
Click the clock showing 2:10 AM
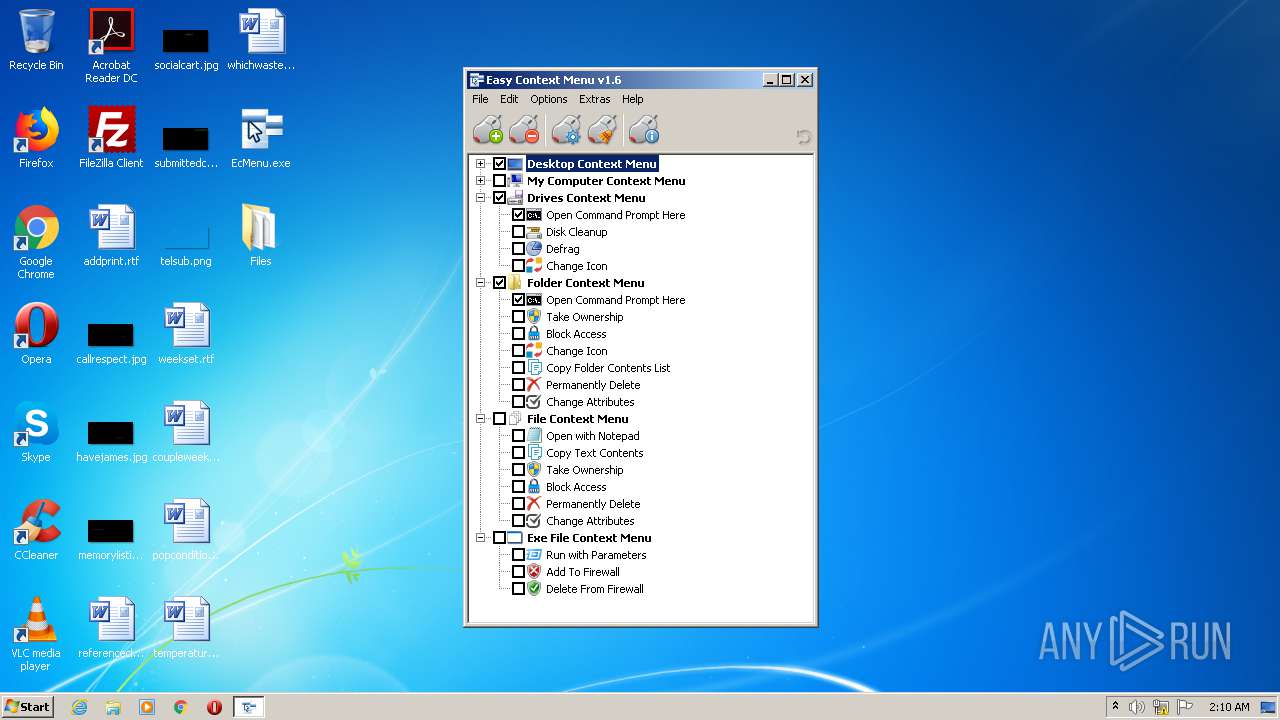tap(1229, 707)
